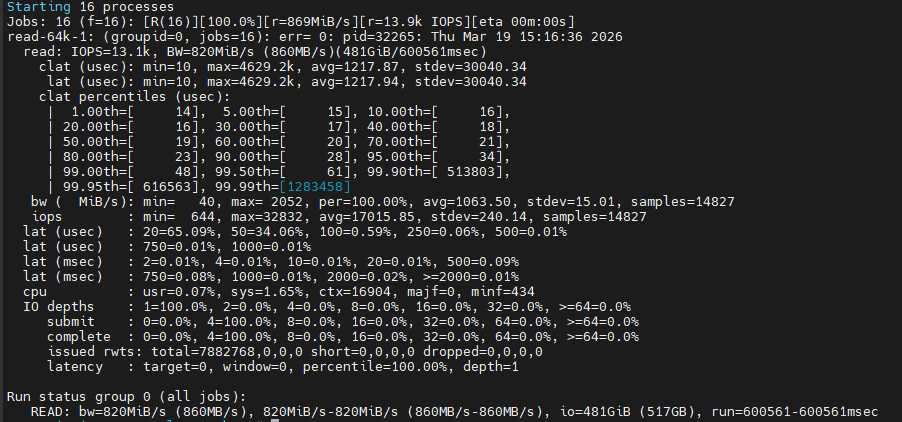
Task: Click the "submit" row label
Action: click(x=72, y=321)
